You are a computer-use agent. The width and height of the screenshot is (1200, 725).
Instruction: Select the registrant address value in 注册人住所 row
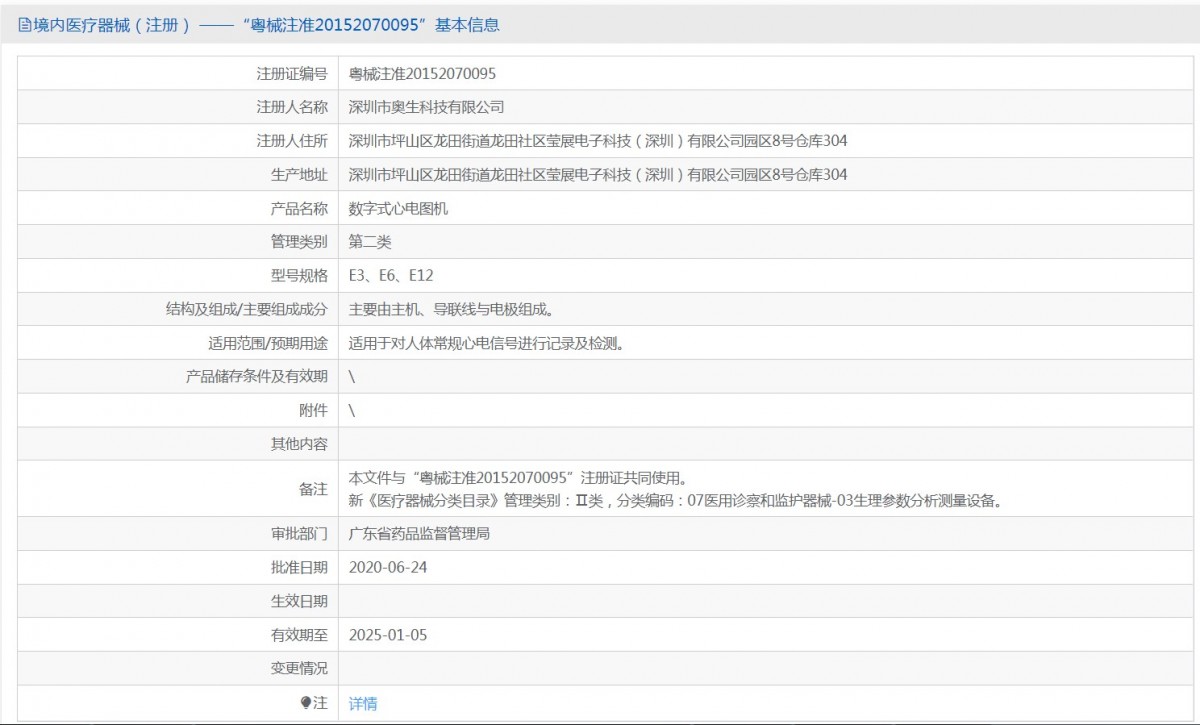tap(598, 141)
